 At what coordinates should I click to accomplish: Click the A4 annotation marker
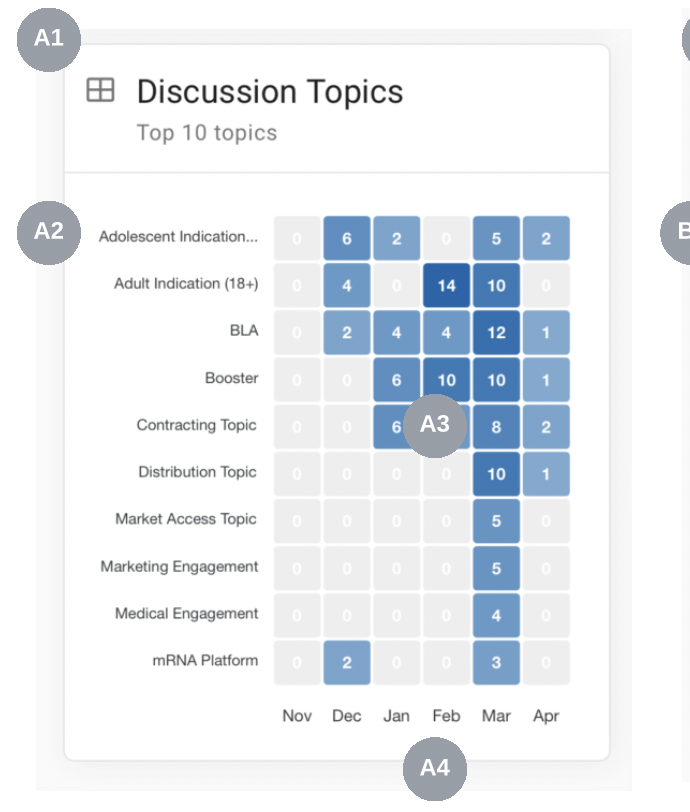[435, 768]
